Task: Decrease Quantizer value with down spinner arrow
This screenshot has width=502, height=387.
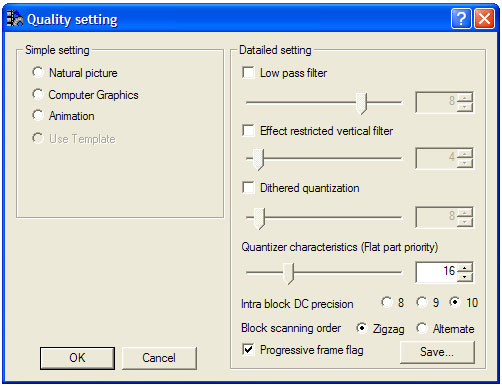Action: pos(465,277)
